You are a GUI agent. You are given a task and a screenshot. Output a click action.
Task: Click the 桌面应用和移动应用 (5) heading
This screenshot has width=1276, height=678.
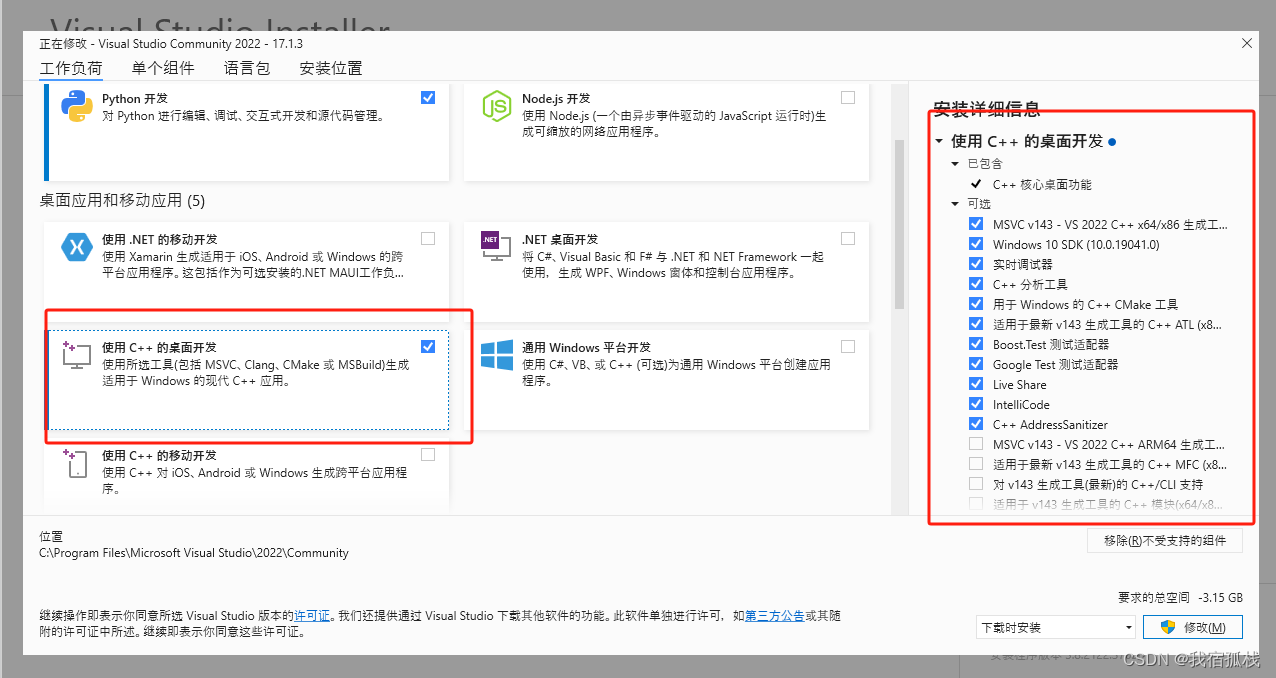coord(122,200)
